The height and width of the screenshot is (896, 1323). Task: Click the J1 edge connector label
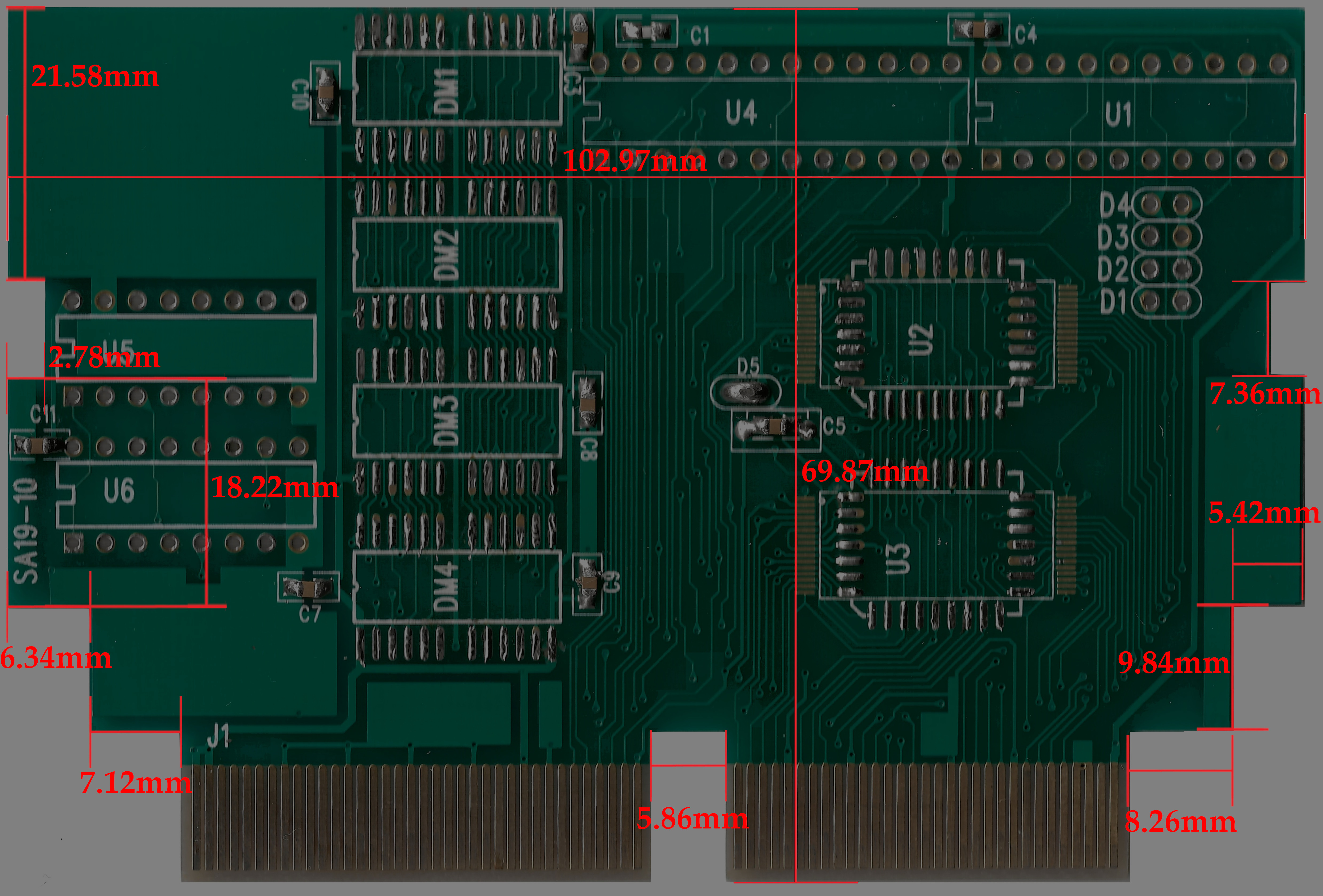coord(218,736)
